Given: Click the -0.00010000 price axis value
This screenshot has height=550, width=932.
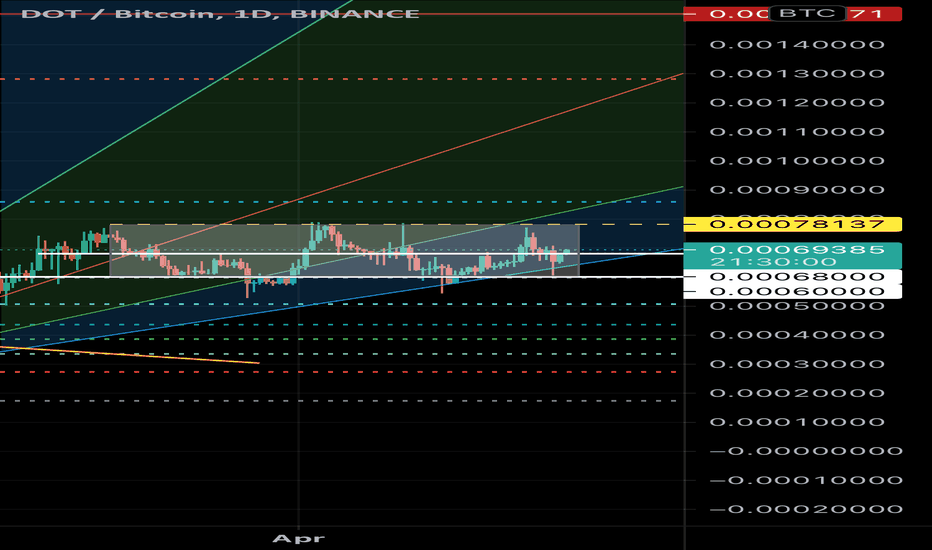Looking at the screenshot, I should [x=807, y=480].
